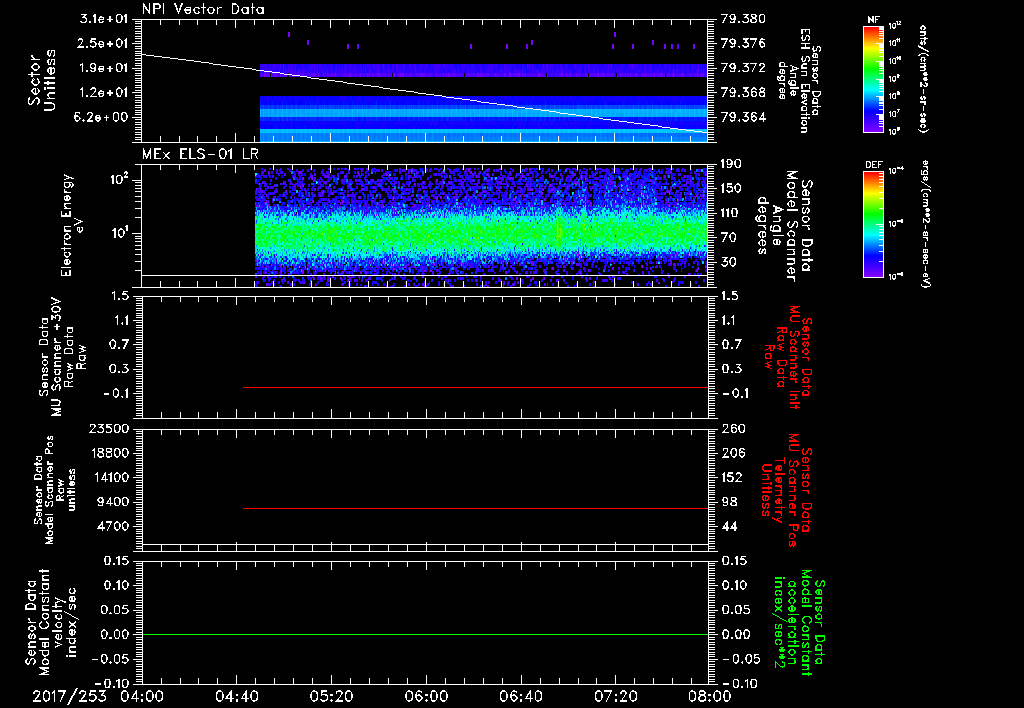Screen dimensions: 1024x708
Task: Click the NF color scale bar
Action: point(874,78)
